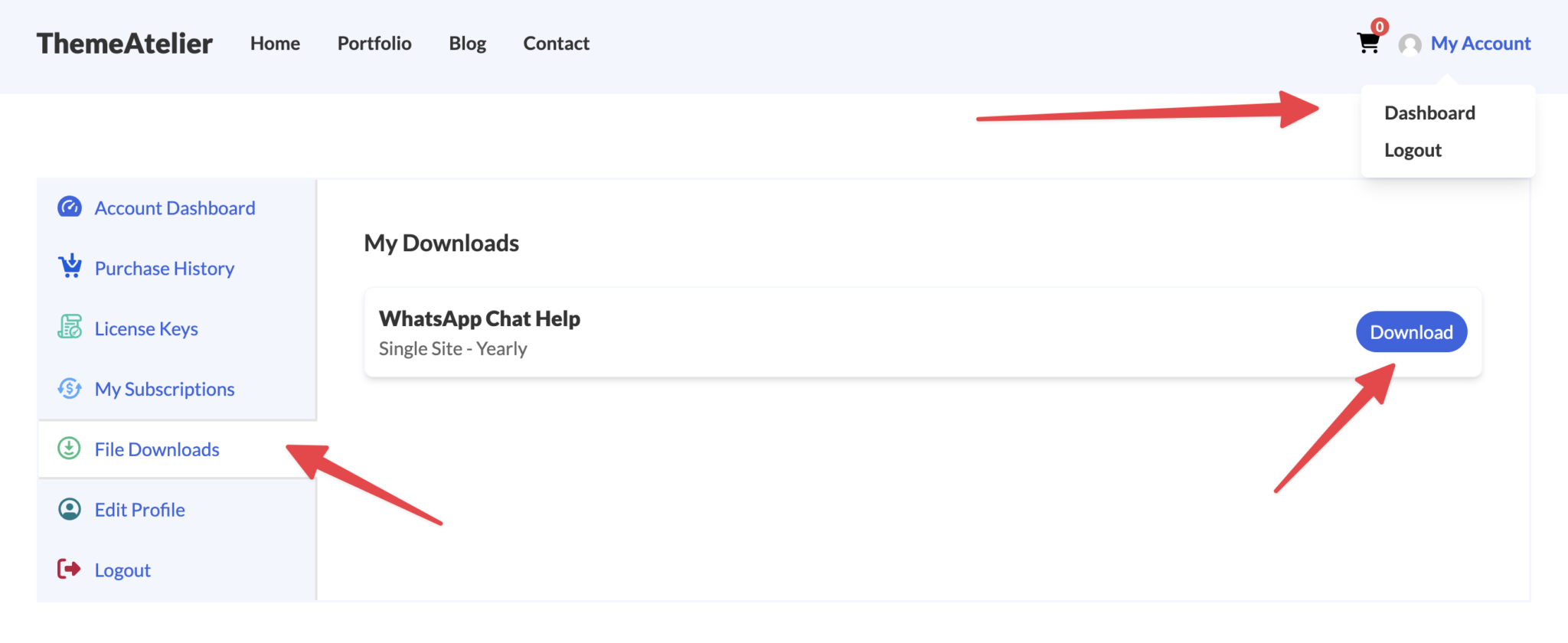This screenshot has width=1568, height=643.
Task: Go to the Home page
Action: tap(275, 44)
